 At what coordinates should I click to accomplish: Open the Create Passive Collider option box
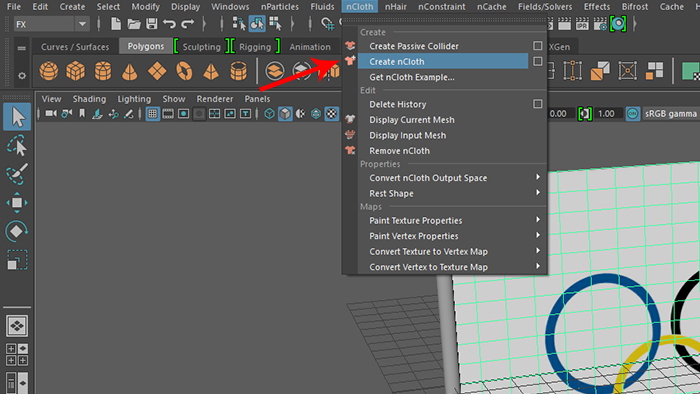tap(538, 46)
